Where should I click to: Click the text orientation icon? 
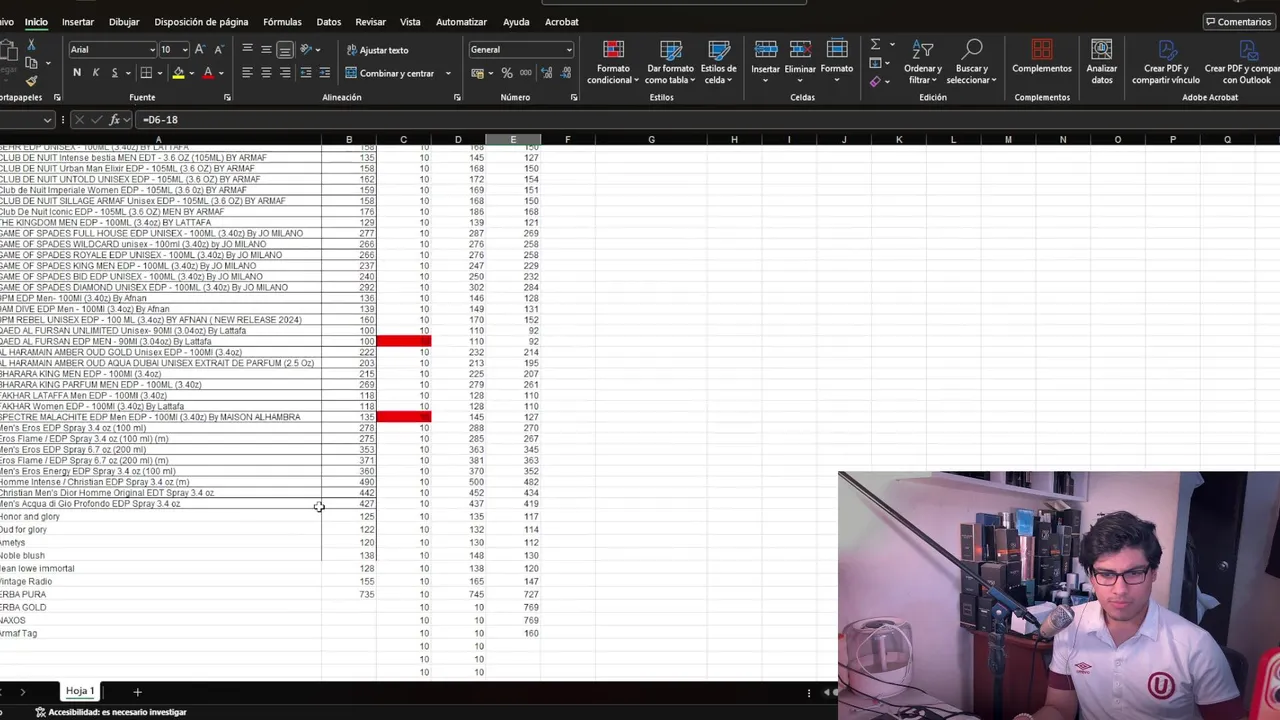pyautogui.click(x=306, y=49)
